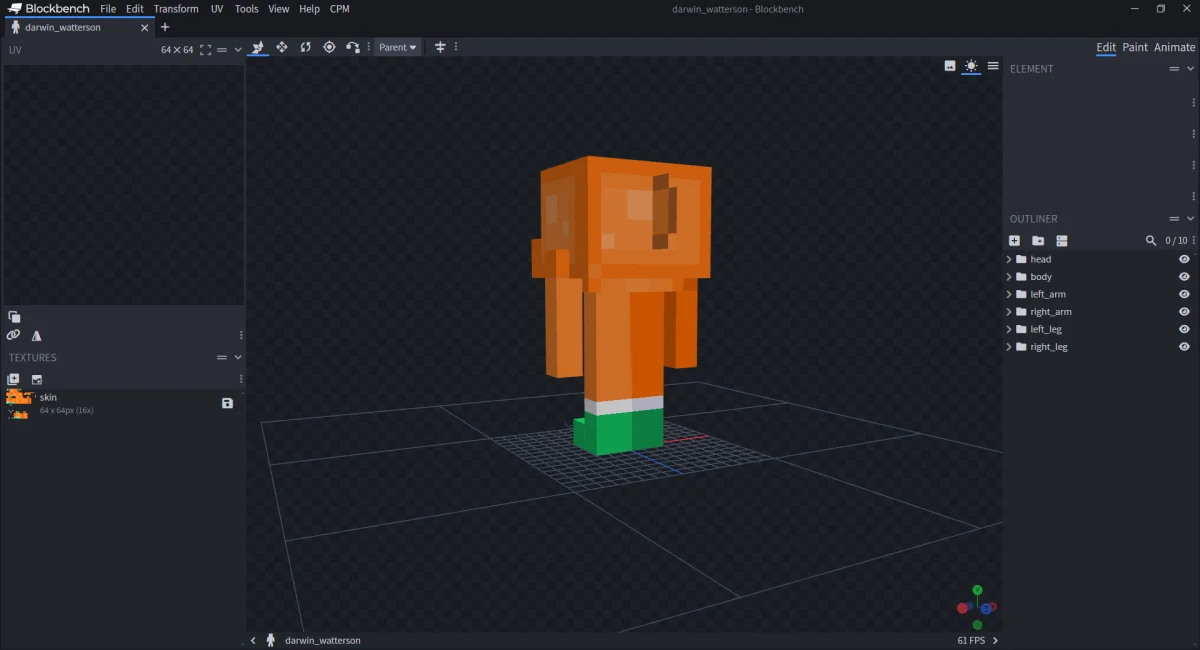Select the Vertex Snap tool
The image size is (1200, 650).
coord(353,47)
